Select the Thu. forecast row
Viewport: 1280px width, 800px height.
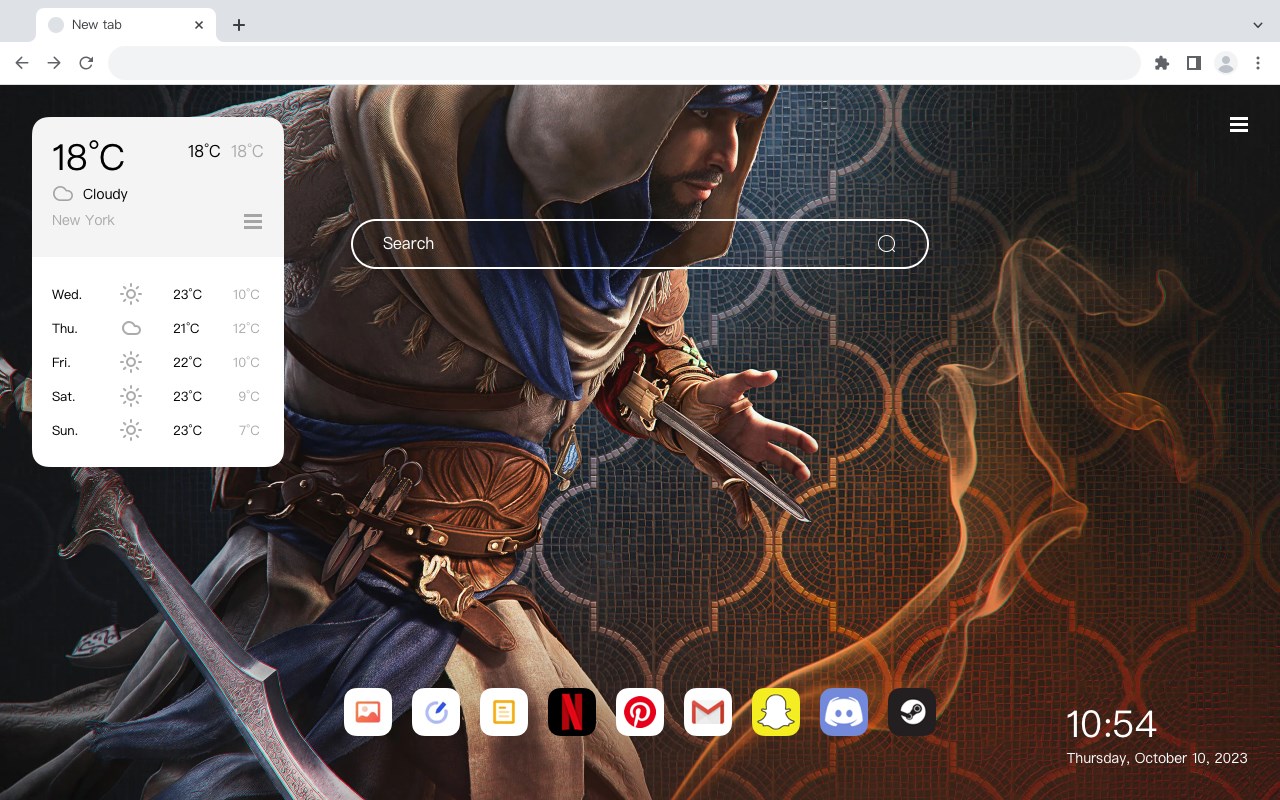[158, 328]
